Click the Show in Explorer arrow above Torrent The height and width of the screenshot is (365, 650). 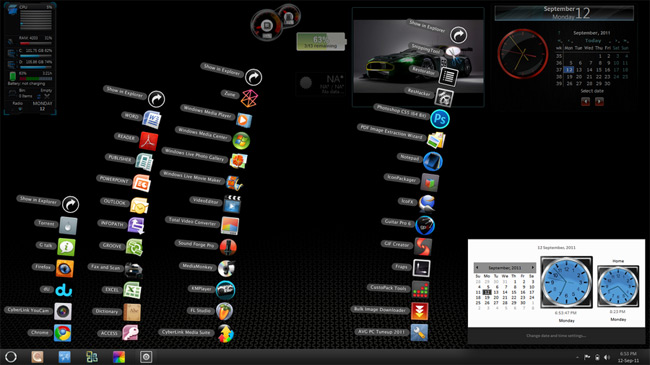pos(70,204)
